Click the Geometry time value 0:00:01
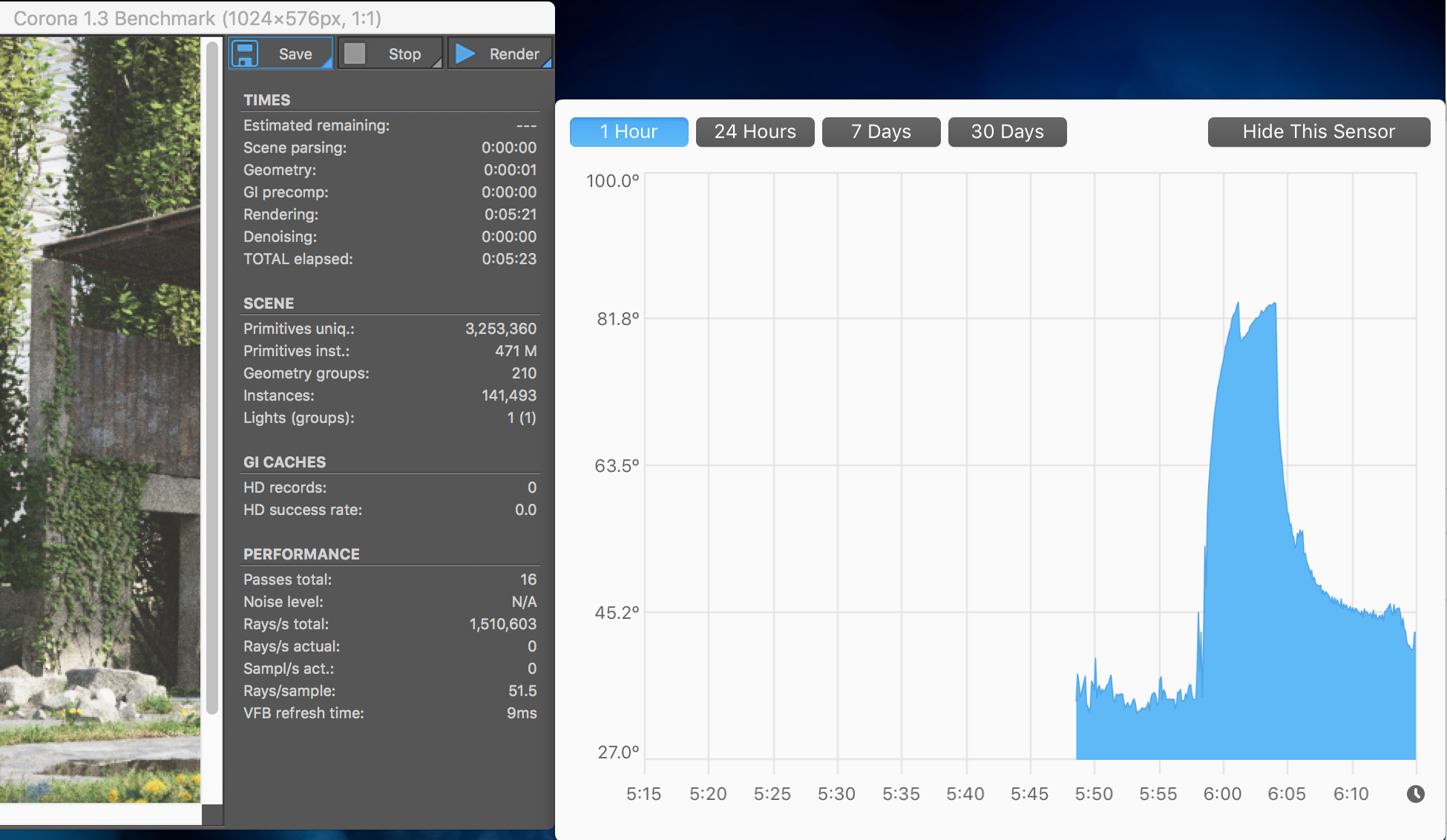Screen dimensions: 1447x840 tap(510, 170)
